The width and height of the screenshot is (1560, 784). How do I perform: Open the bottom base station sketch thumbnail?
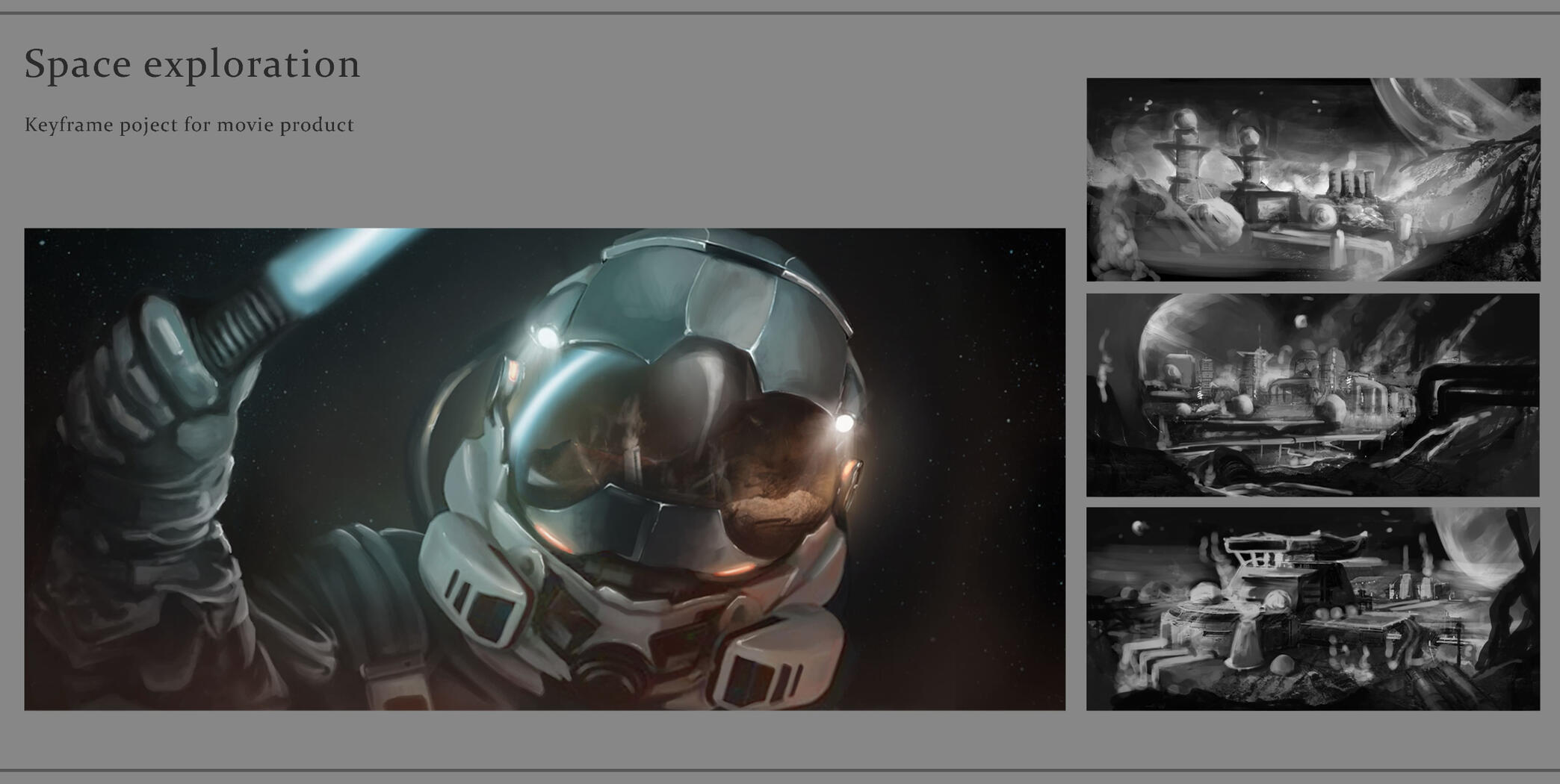click(x=1313, y=609)
